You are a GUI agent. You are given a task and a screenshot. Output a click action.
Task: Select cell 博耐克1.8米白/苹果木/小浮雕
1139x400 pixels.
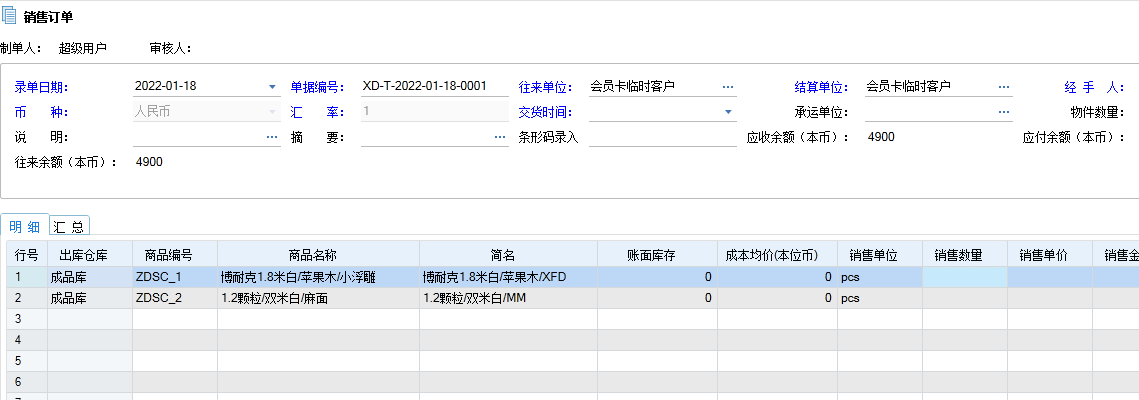[x=318, y=277]
